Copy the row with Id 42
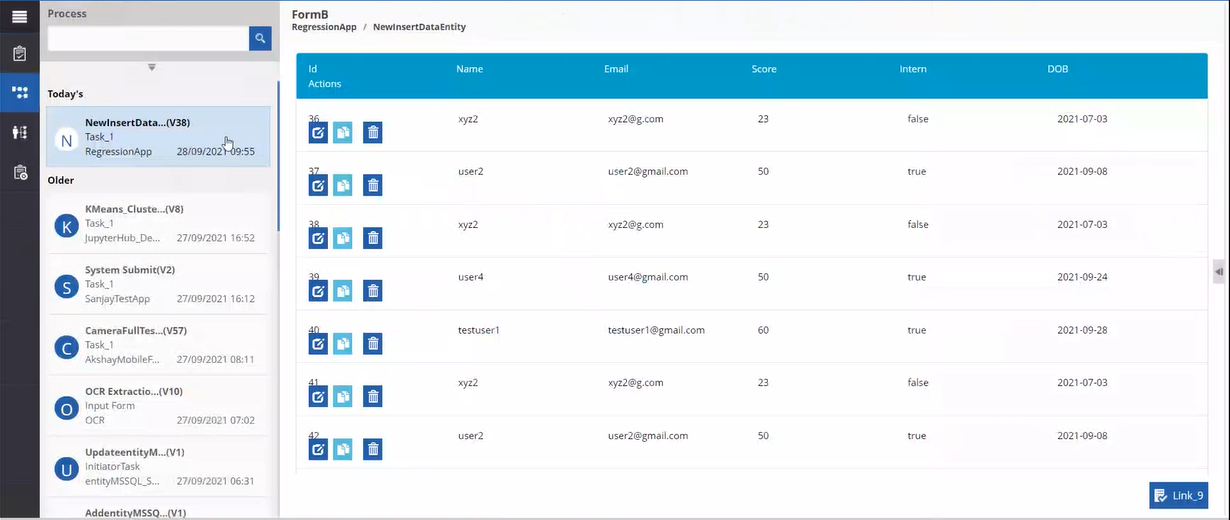The image size is (1230, 520). coord(343,450)
